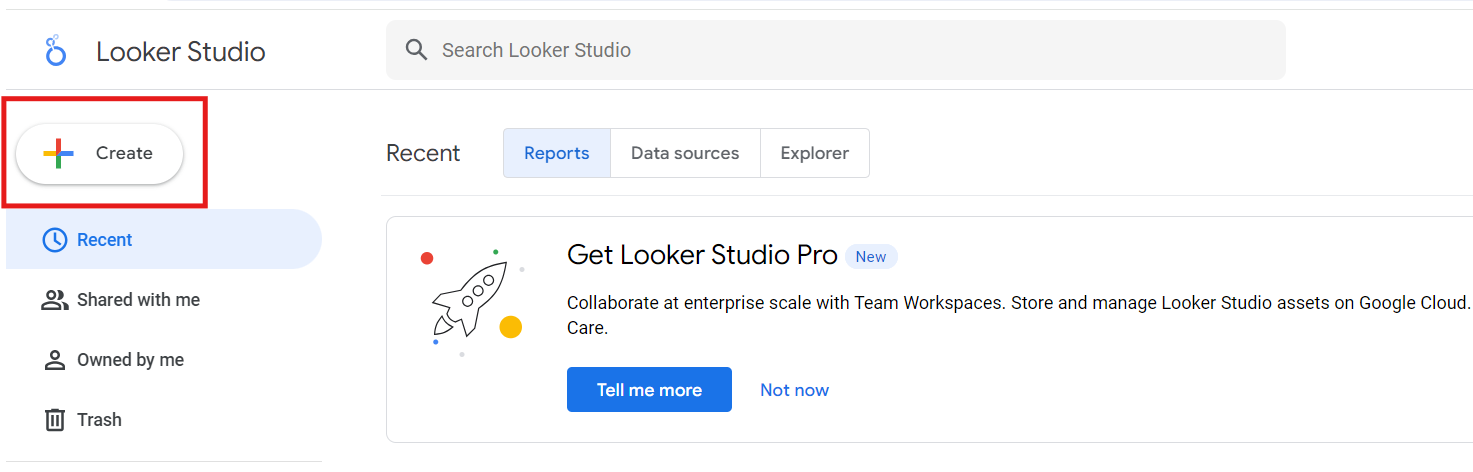Select Recent in the sidebar

(x=164, y=240)
